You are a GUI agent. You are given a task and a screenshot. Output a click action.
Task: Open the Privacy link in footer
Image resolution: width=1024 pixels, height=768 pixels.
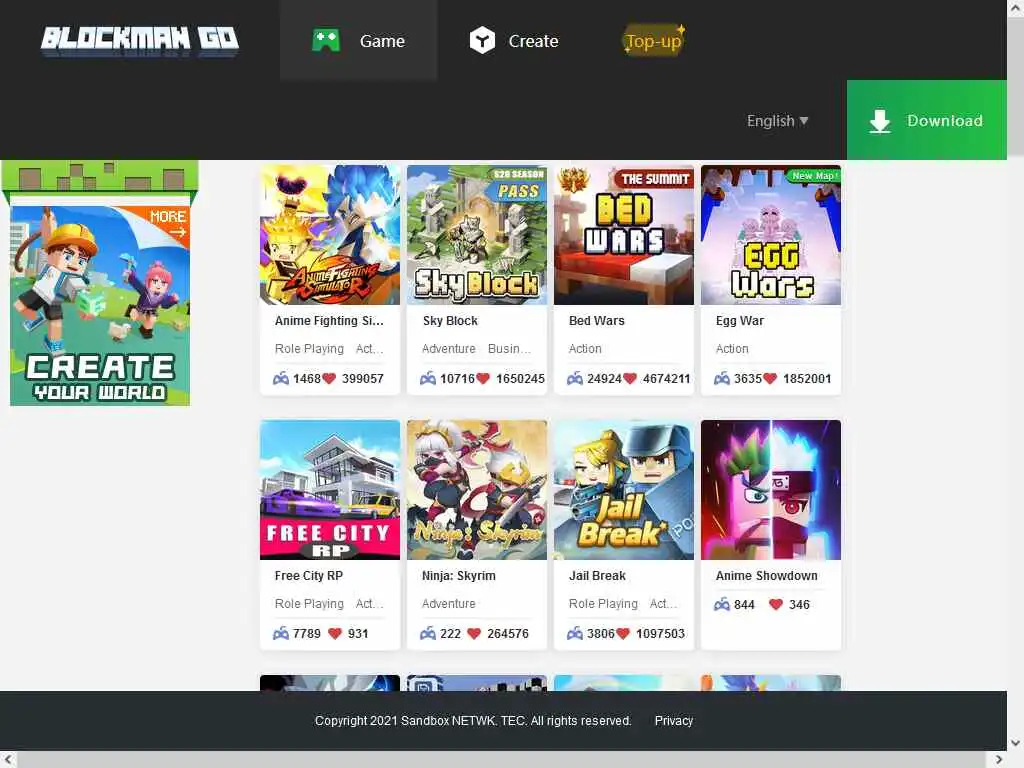673,720
